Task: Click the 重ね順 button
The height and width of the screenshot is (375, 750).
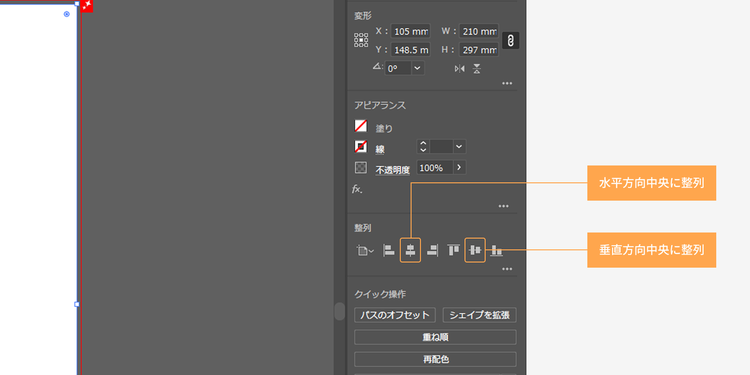Action: 435,337
